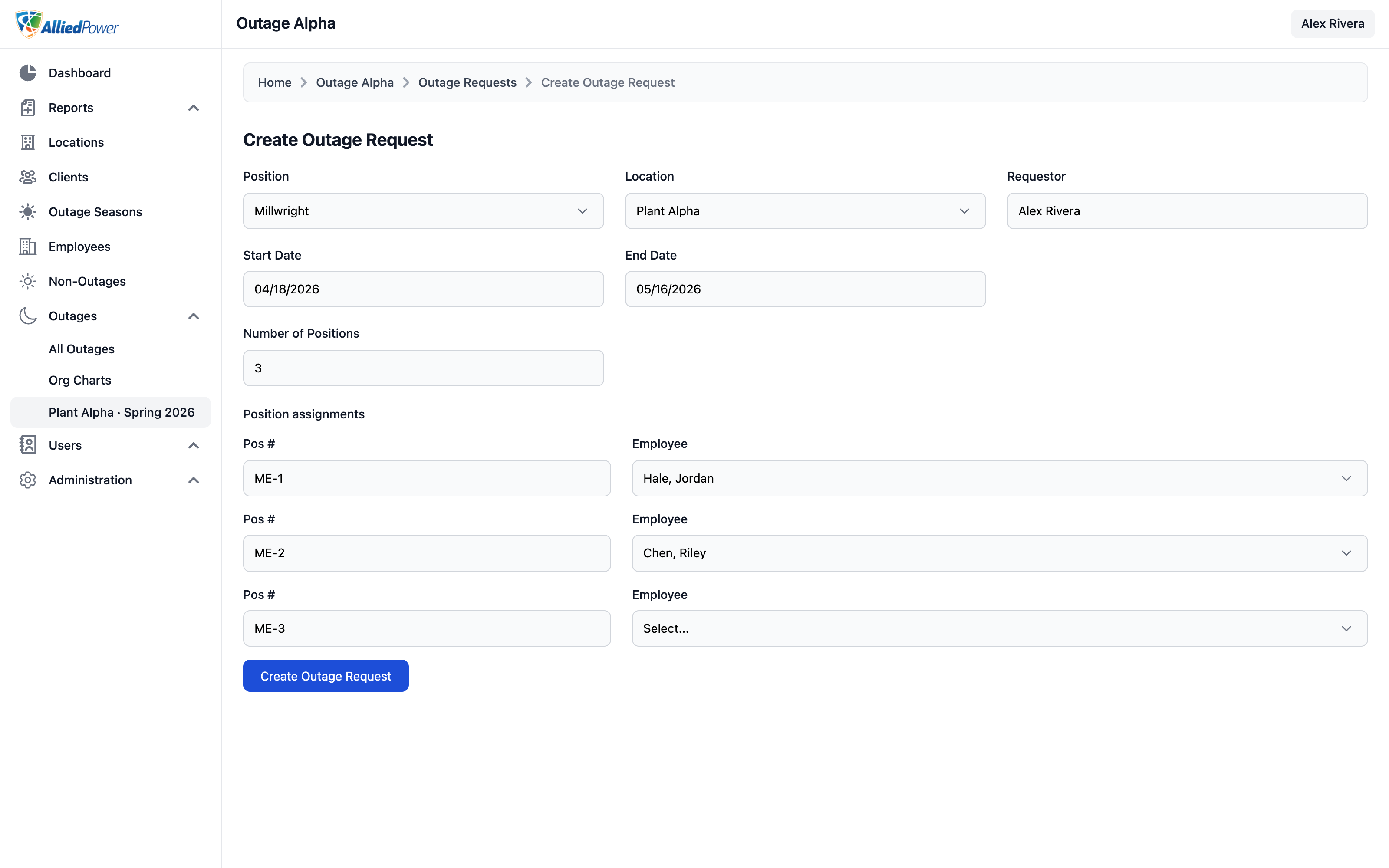
Task: Collapse the Administration menu chevron
Action: click(x=194, y=480)
